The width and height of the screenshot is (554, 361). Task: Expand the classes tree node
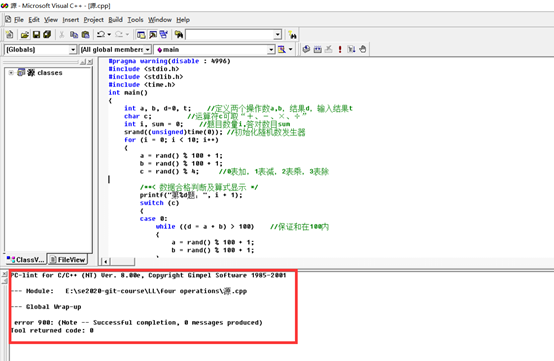point(11,73)
